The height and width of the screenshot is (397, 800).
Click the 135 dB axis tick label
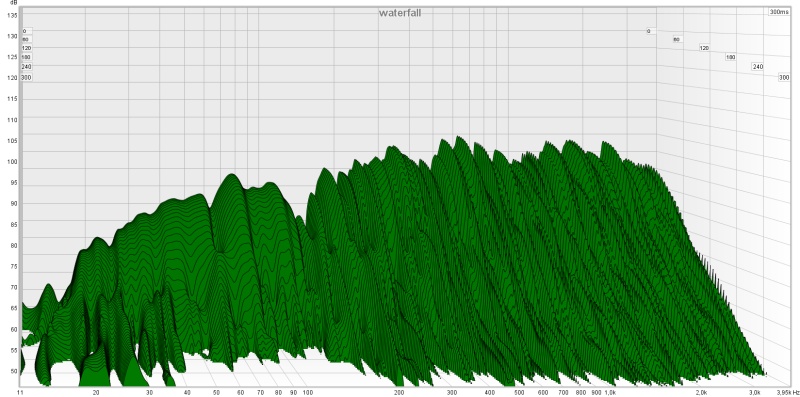[x=12, y=15]
